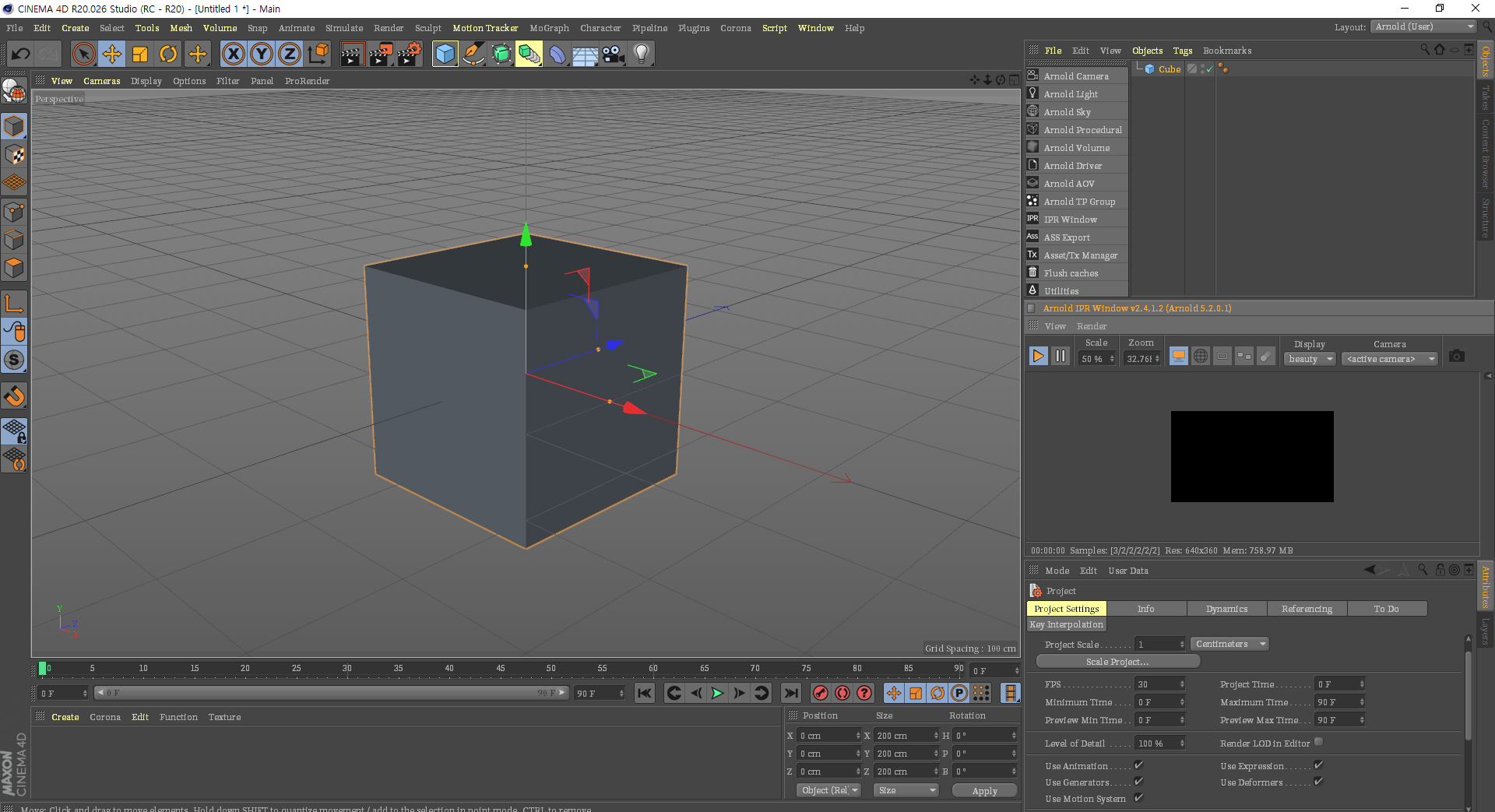Click the Undo arrow icon

21,54
